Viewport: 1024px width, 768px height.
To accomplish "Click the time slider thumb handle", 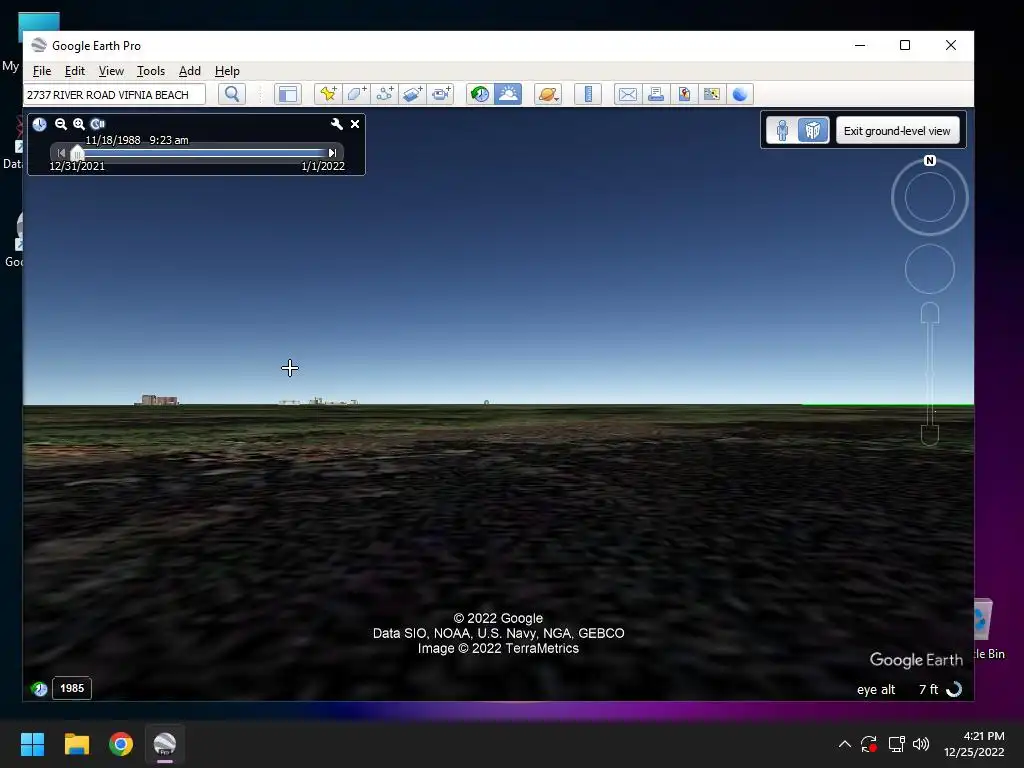I will pos(77,153).
